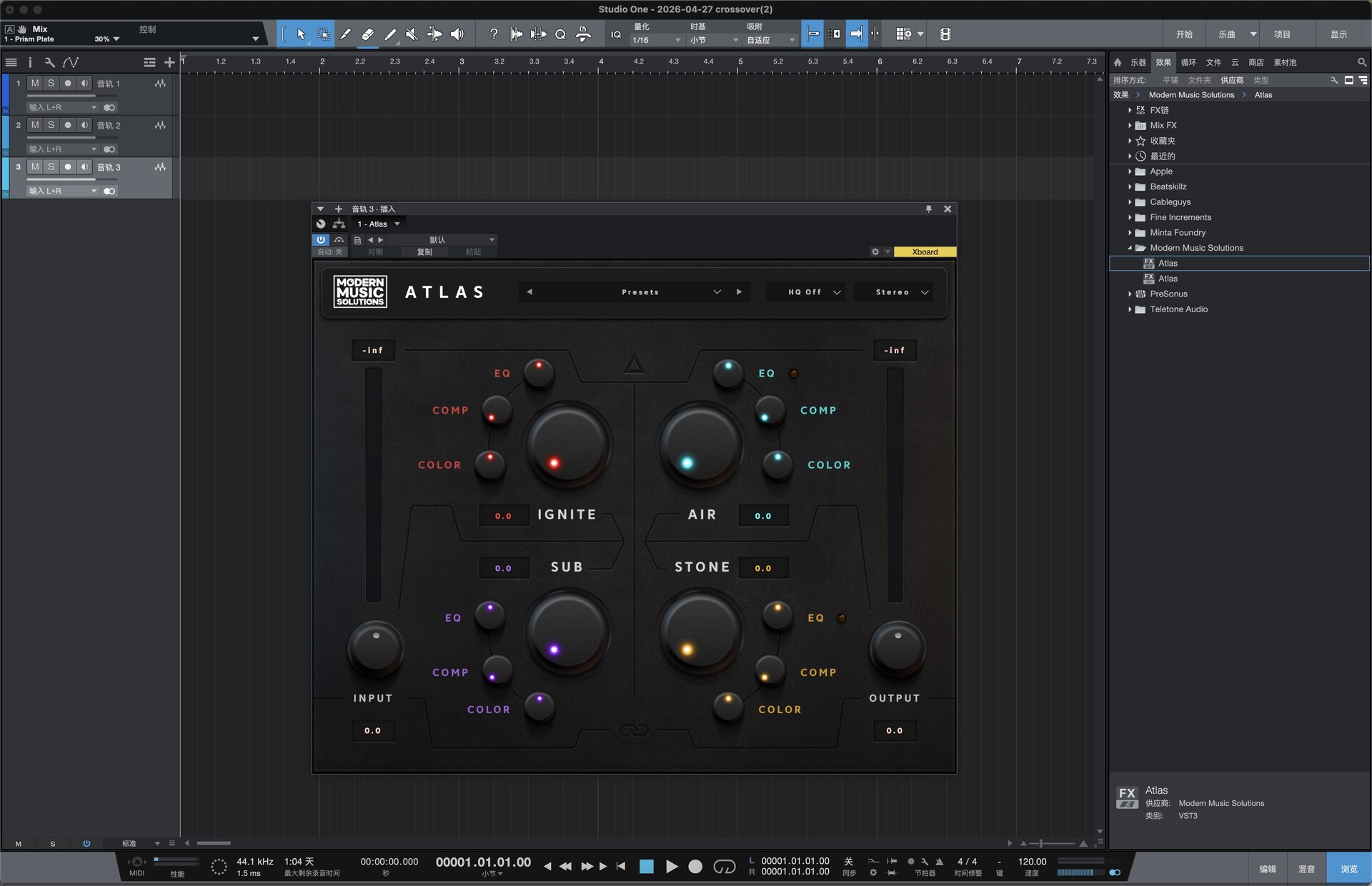Toggle snap in the toolbar
1372x886 pixels.
[812, 34]
